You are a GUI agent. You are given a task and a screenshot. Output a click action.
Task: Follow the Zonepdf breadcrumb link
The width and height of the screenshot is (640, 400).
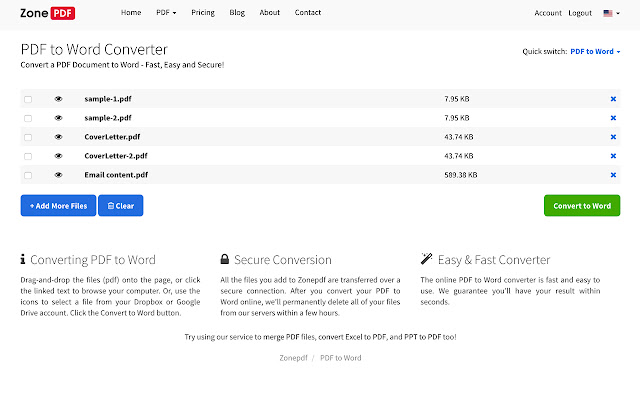pyautogui.click(x=284, y=357)
